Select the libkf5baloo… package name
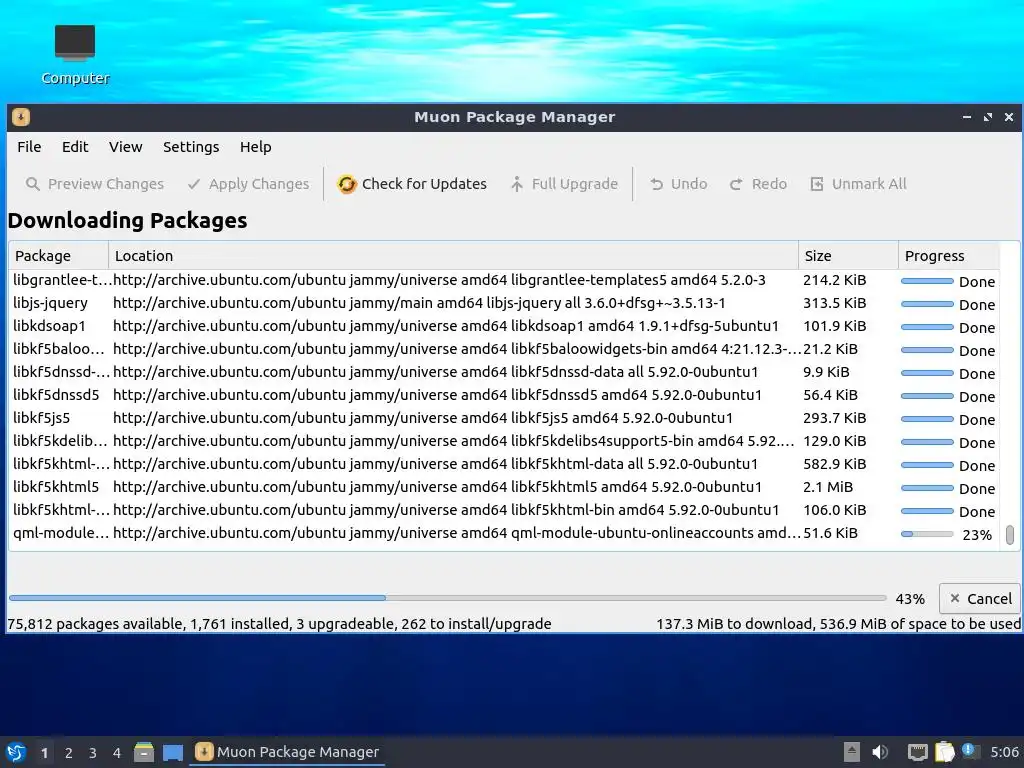The image size is (1024, 768). click(59, 349)
